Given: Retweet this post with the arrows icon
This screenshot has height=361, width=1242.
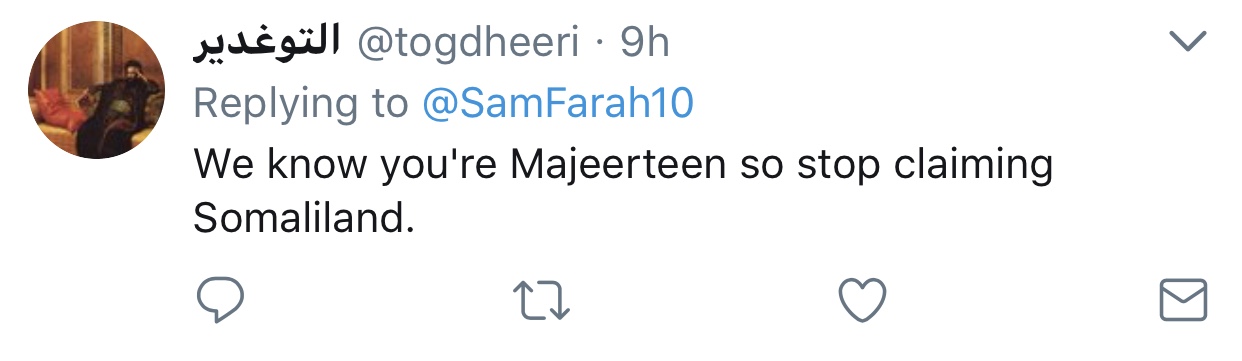Looking at the screenshot, I should point(540,300).
